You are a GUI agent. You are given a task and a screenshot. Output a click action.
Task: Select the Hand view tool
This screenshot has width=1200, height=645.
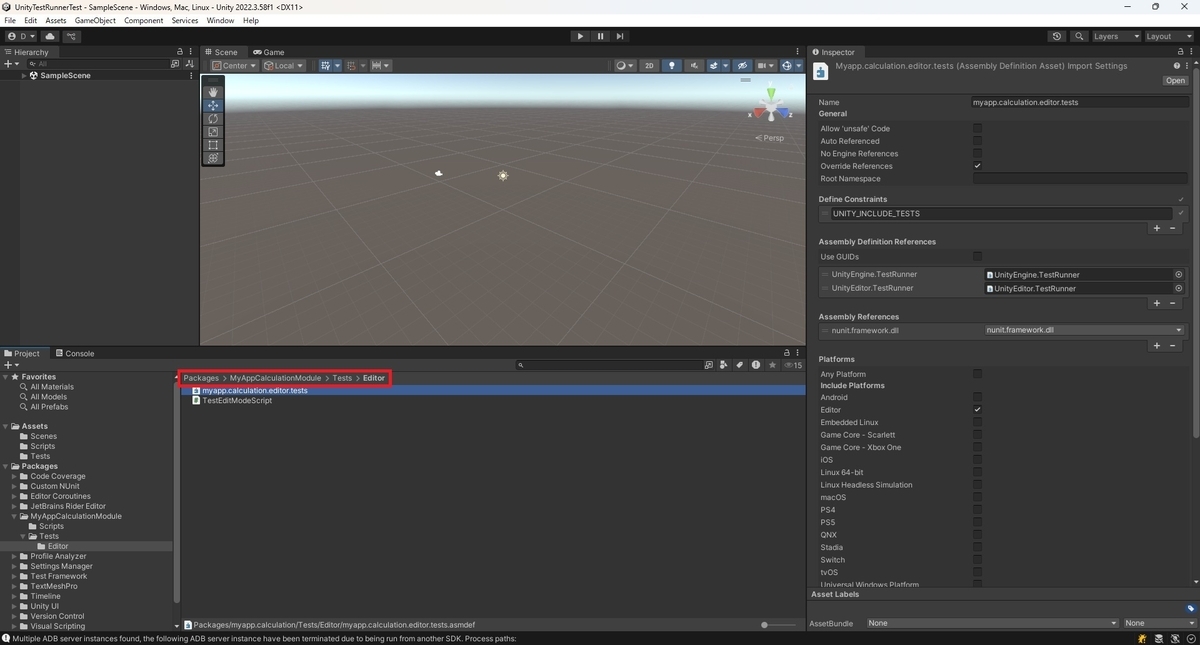(213, 92)
